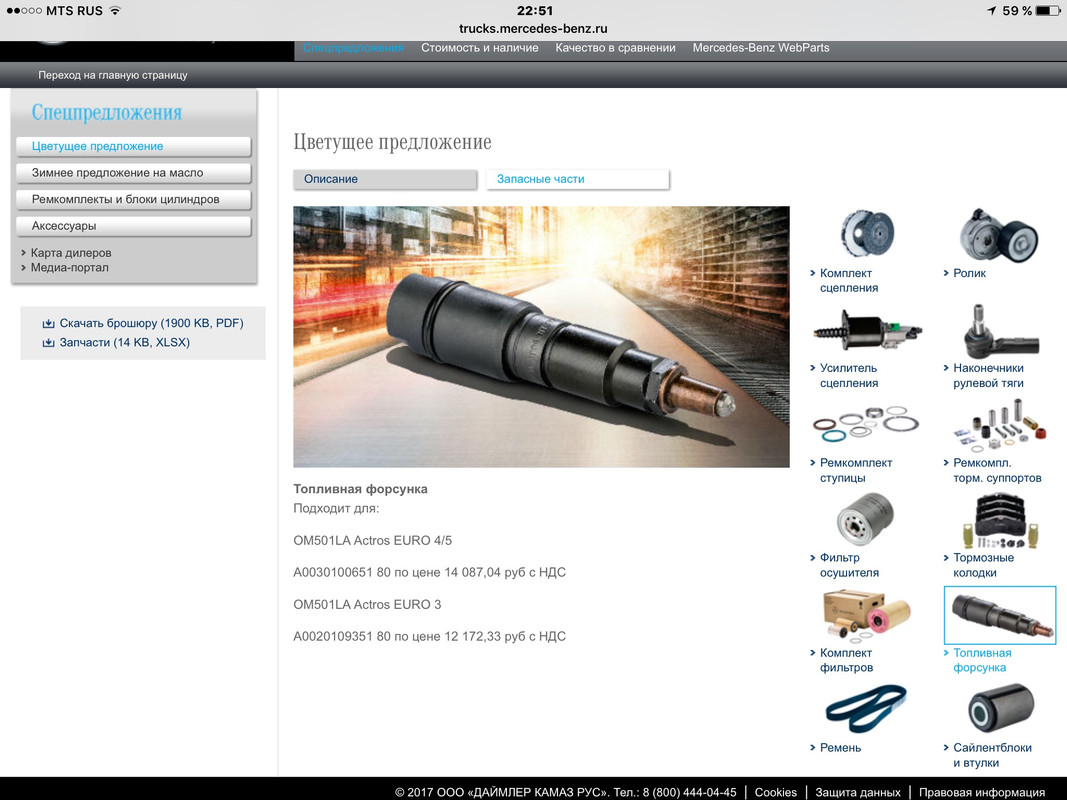Viewport: 1067px width, 800px height.
Task: Open the Ролик text link
Action: (969, 273)
